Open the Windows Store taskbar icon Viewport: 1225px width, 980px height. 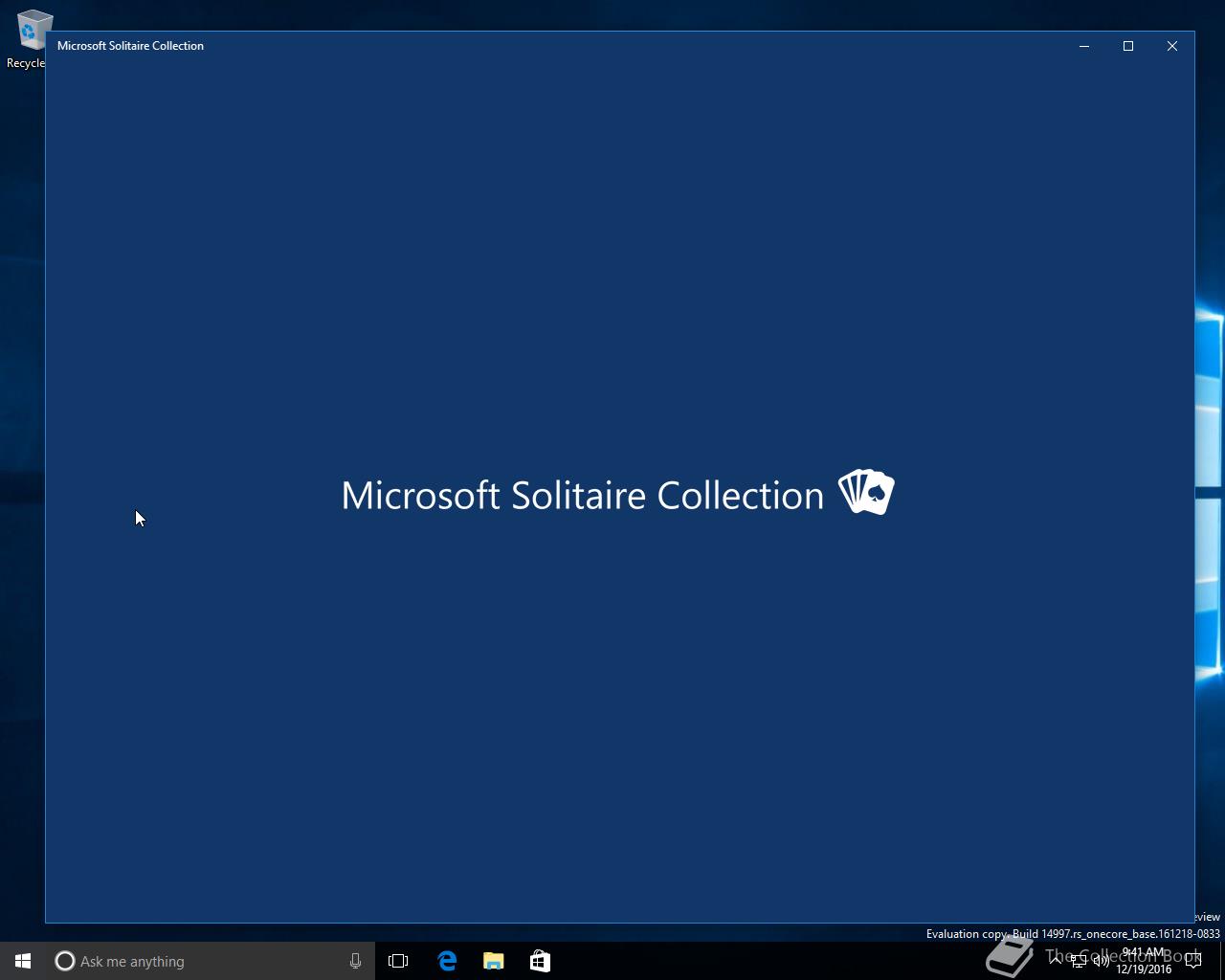pyautogui.click(x=540, y=961)
